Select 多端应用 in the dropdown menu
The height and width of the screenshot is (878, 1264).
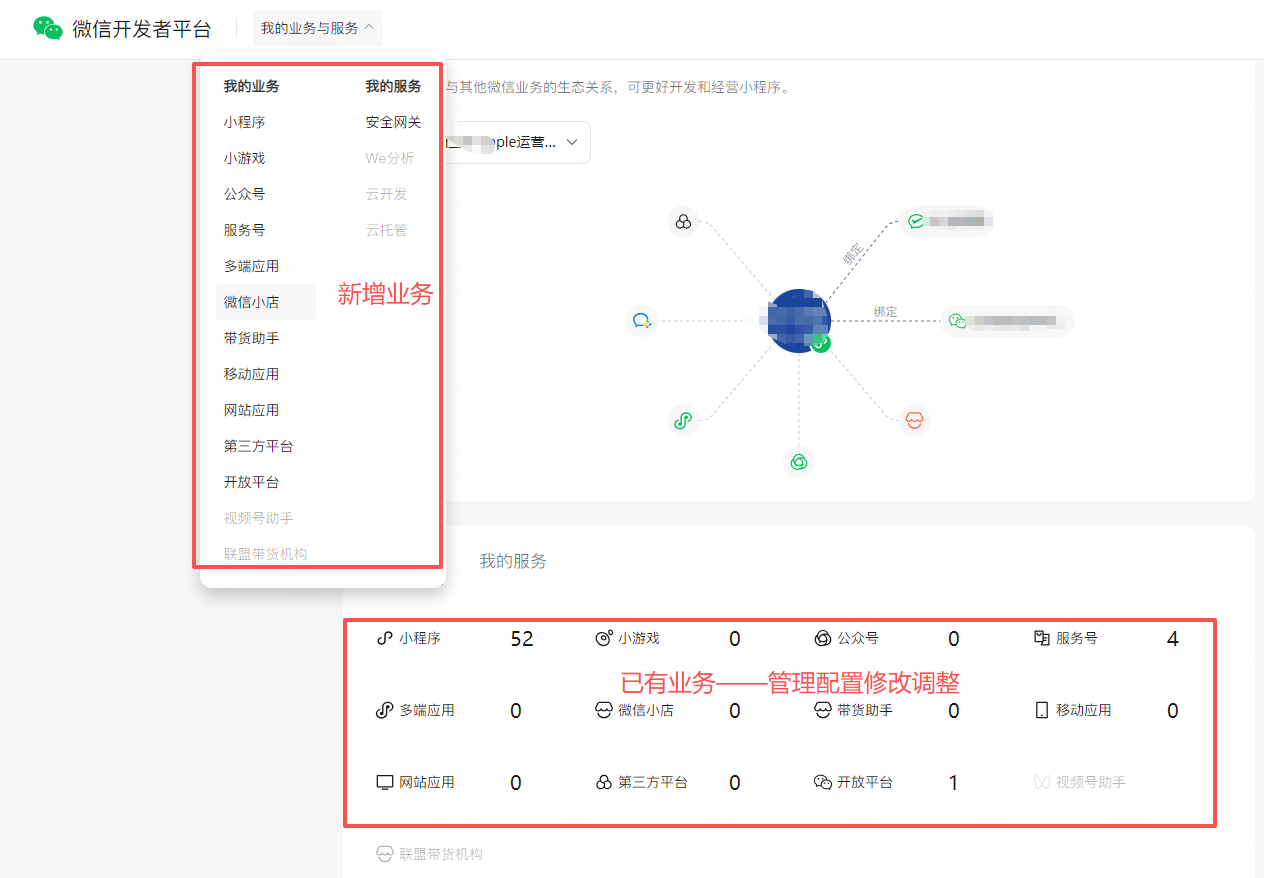click(252, 266)
